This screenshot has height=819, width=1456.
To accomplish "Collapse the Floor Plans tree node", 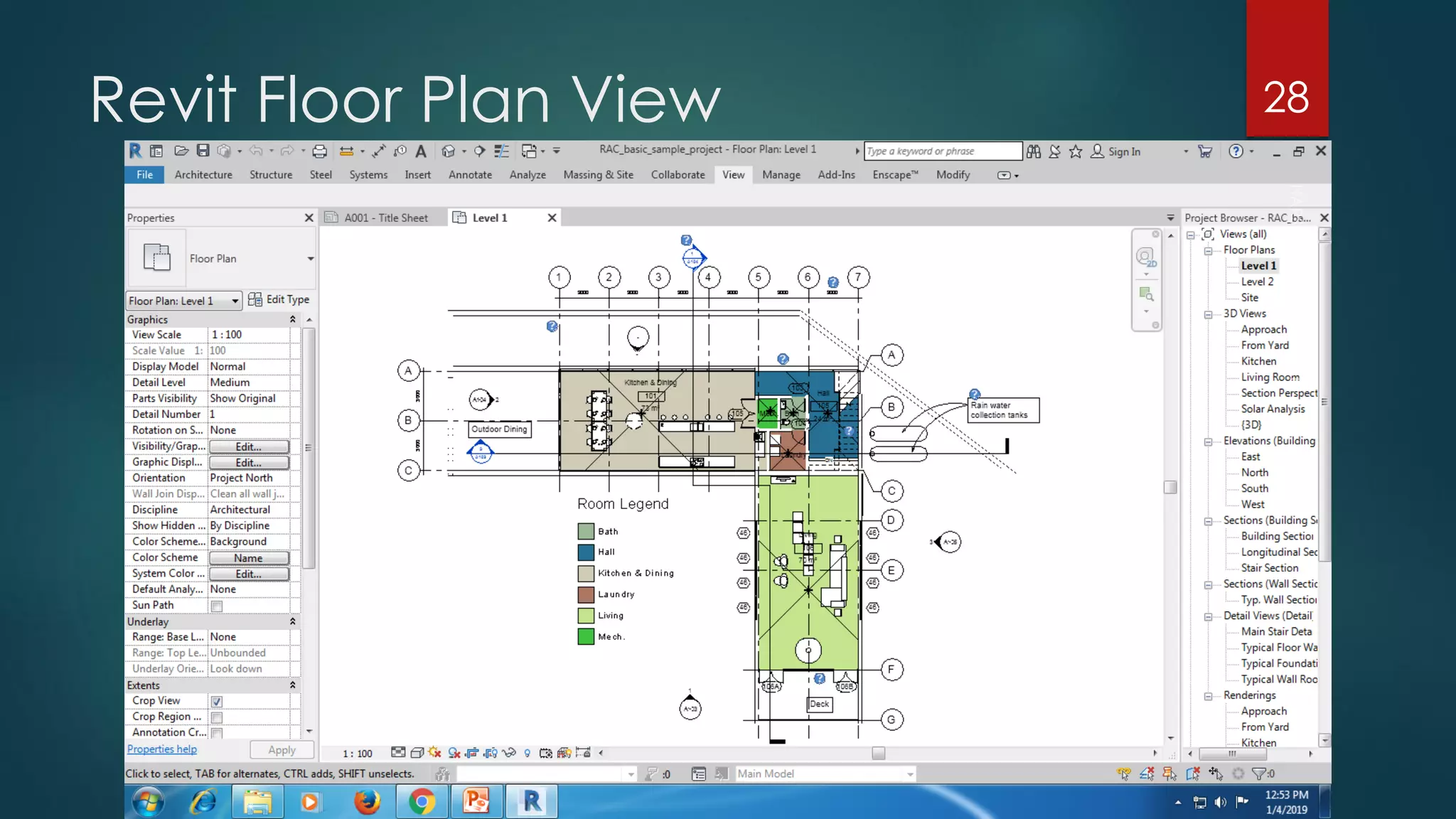I will point(1208,251).
